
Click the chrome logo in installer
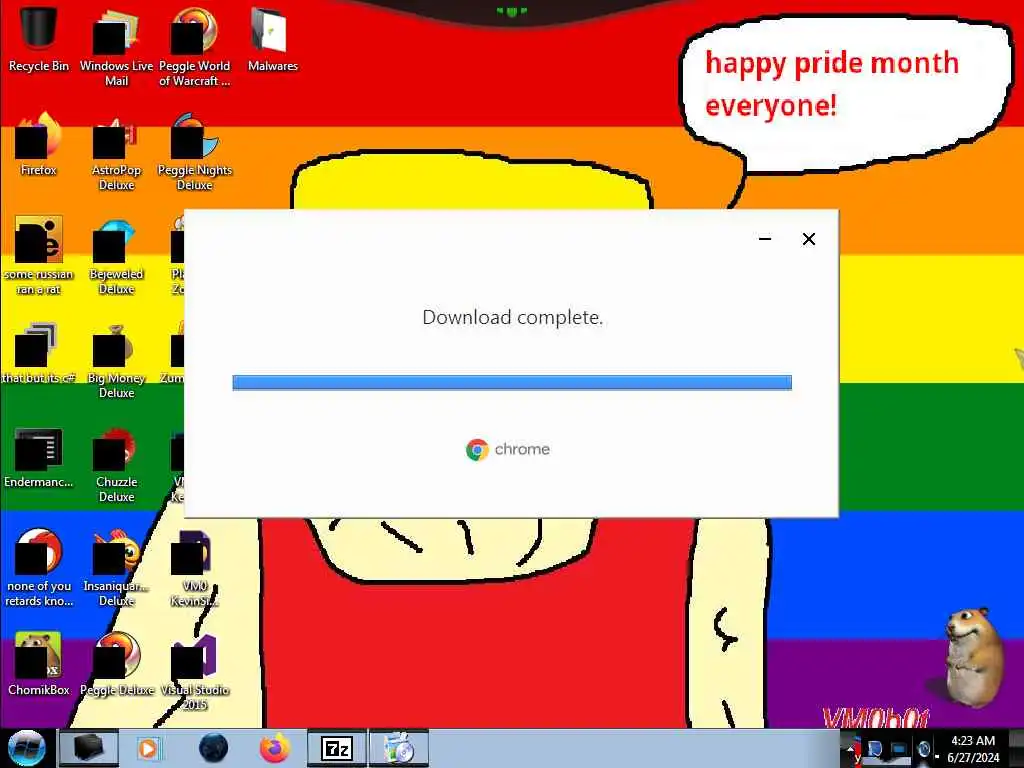pos(507,449)
